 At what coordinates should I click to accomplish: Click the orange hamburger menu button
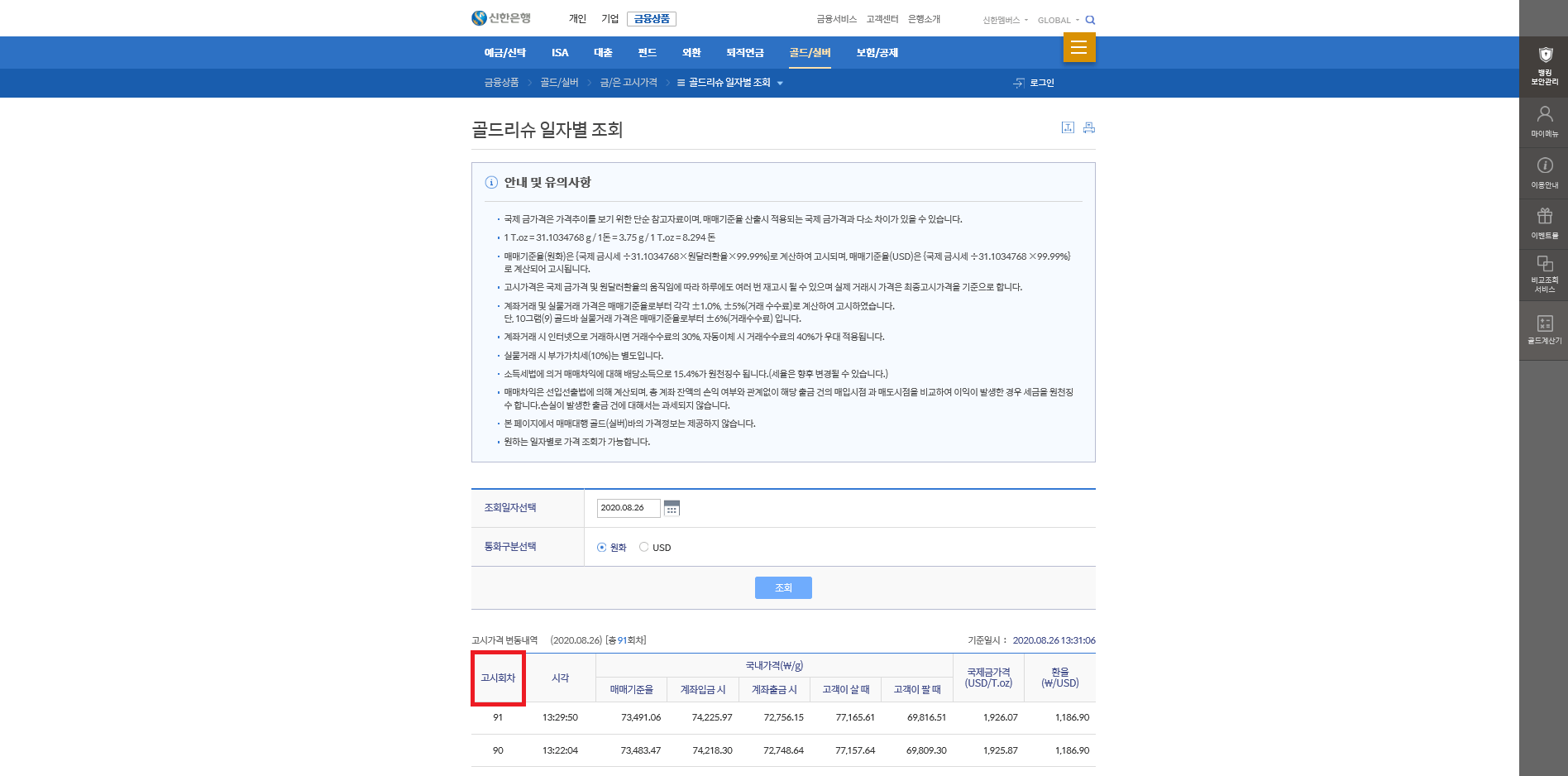[1078, 47]
